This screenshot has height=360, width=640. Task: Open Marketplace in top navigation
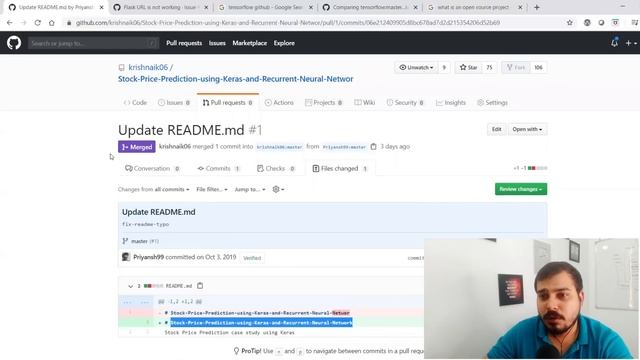[249, 43]
